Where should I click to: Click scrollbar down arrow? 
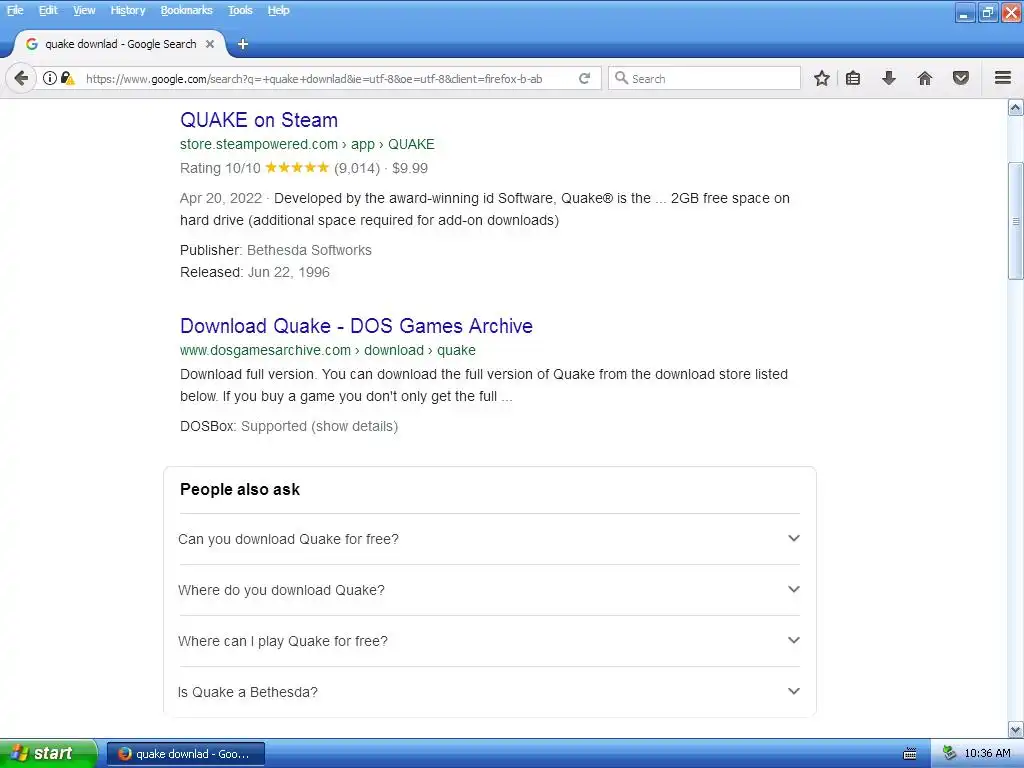point(1016,729)
